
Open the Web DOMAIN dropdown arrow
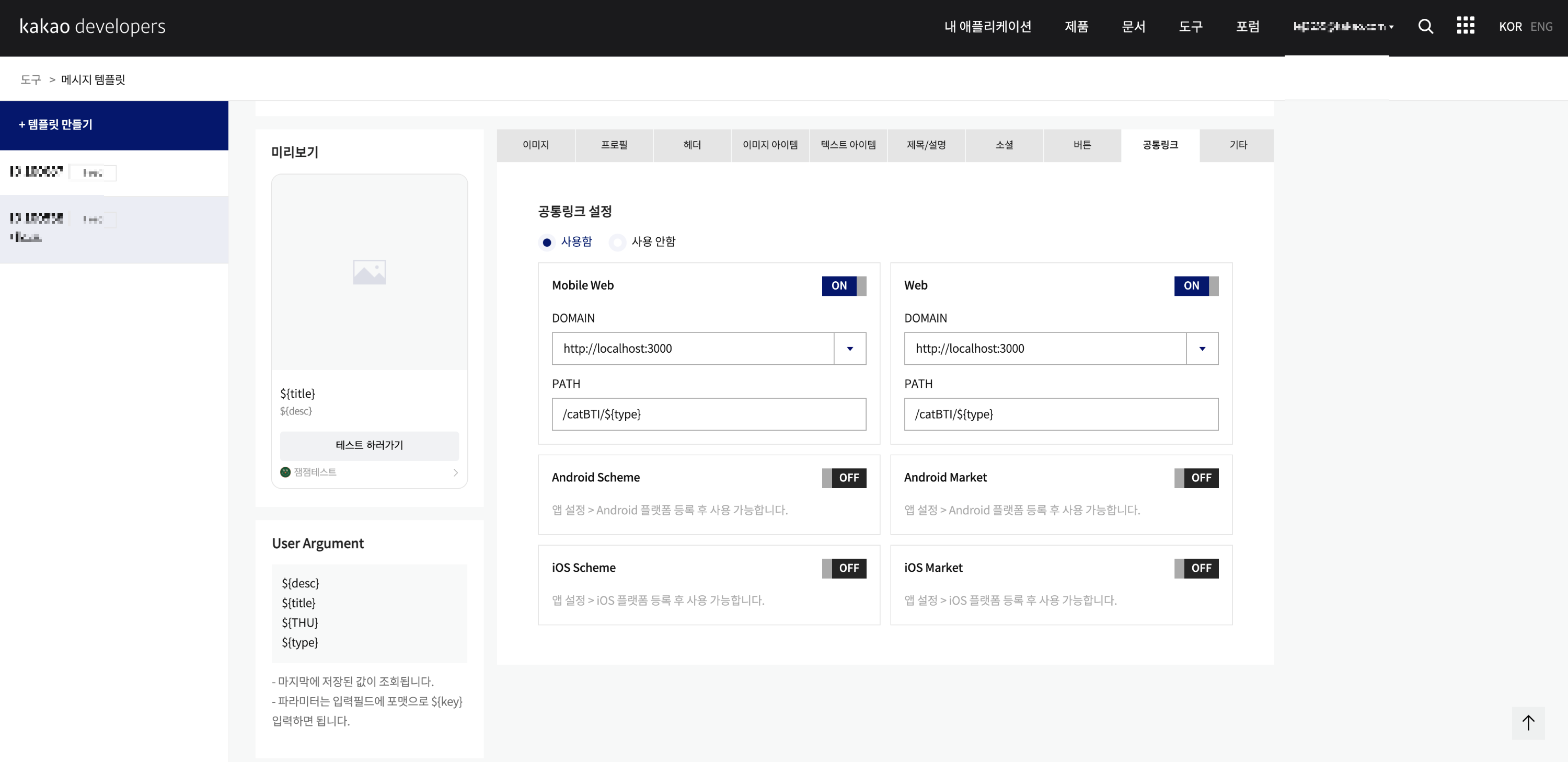1202,349
